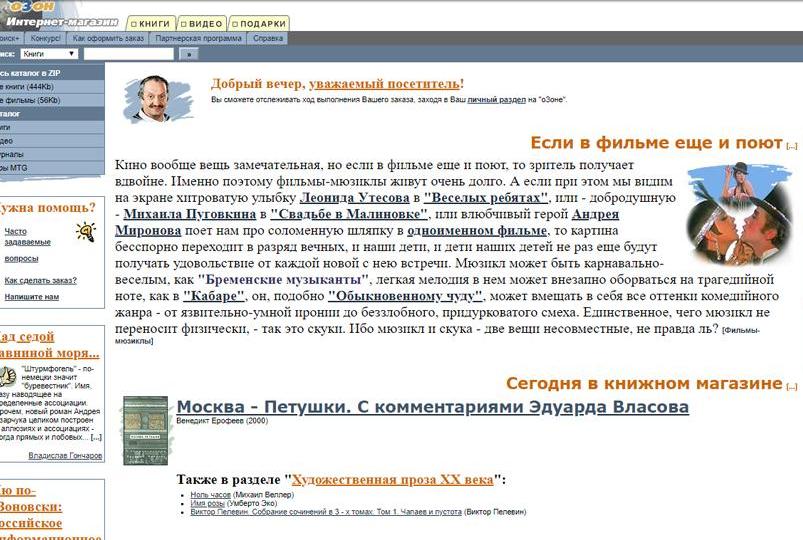Open the Справка menu item
This screenshot has height=540, width=803.
pyautogui.click(x=268, y=38)
